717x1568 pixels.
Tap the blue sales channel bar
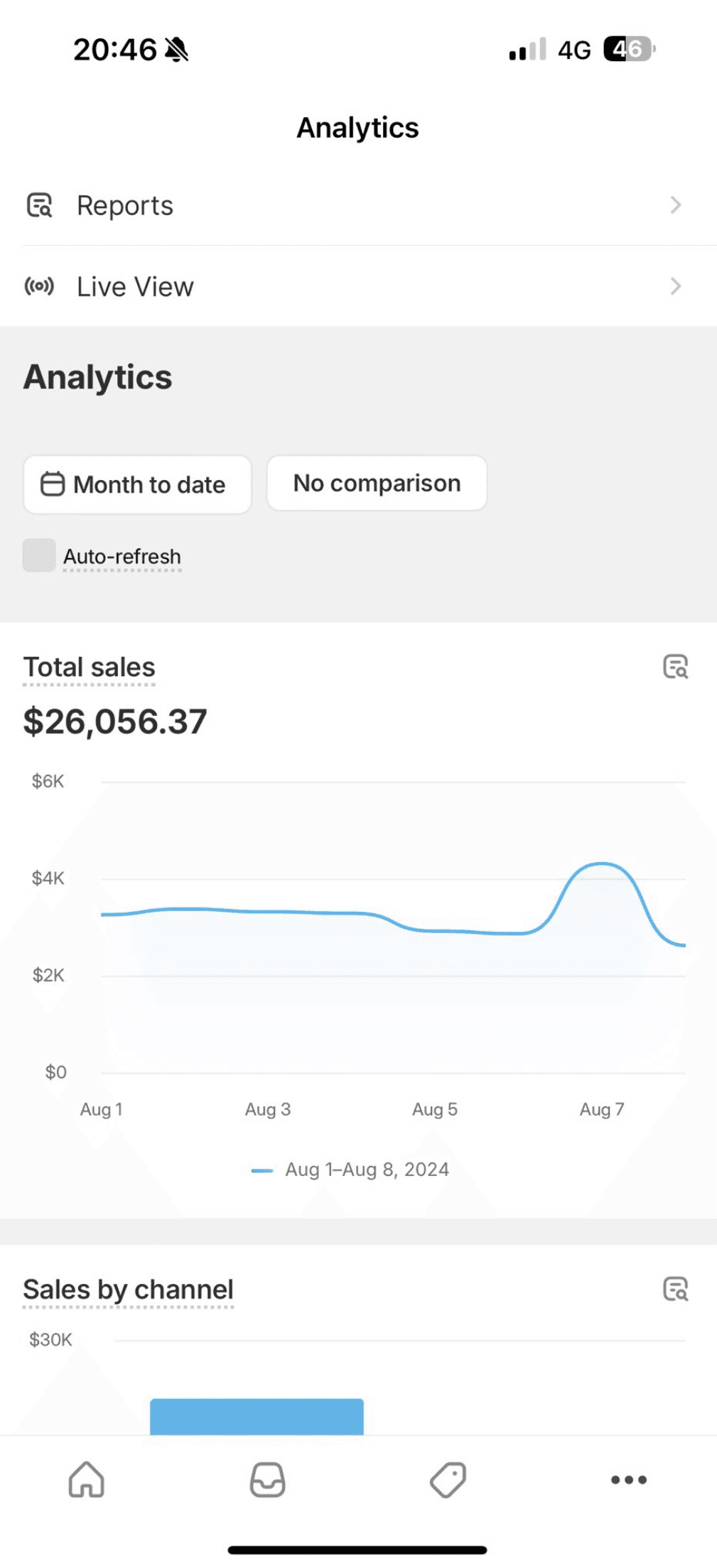pyautogui.click(x=257, y=1416)
